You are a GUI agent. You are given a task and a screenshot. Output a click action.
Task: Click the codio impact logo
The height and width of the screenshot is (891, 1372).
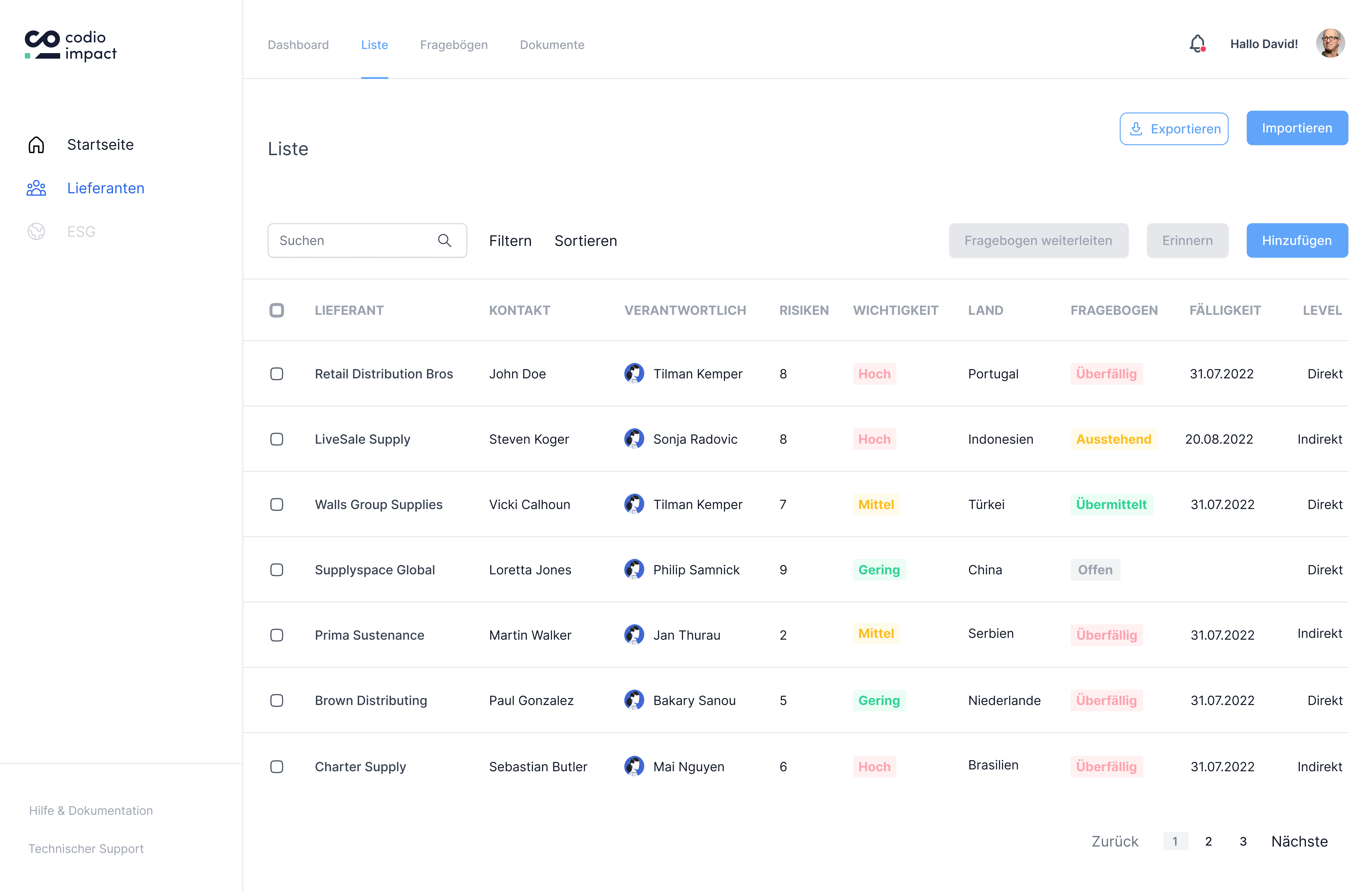[70, 45]
